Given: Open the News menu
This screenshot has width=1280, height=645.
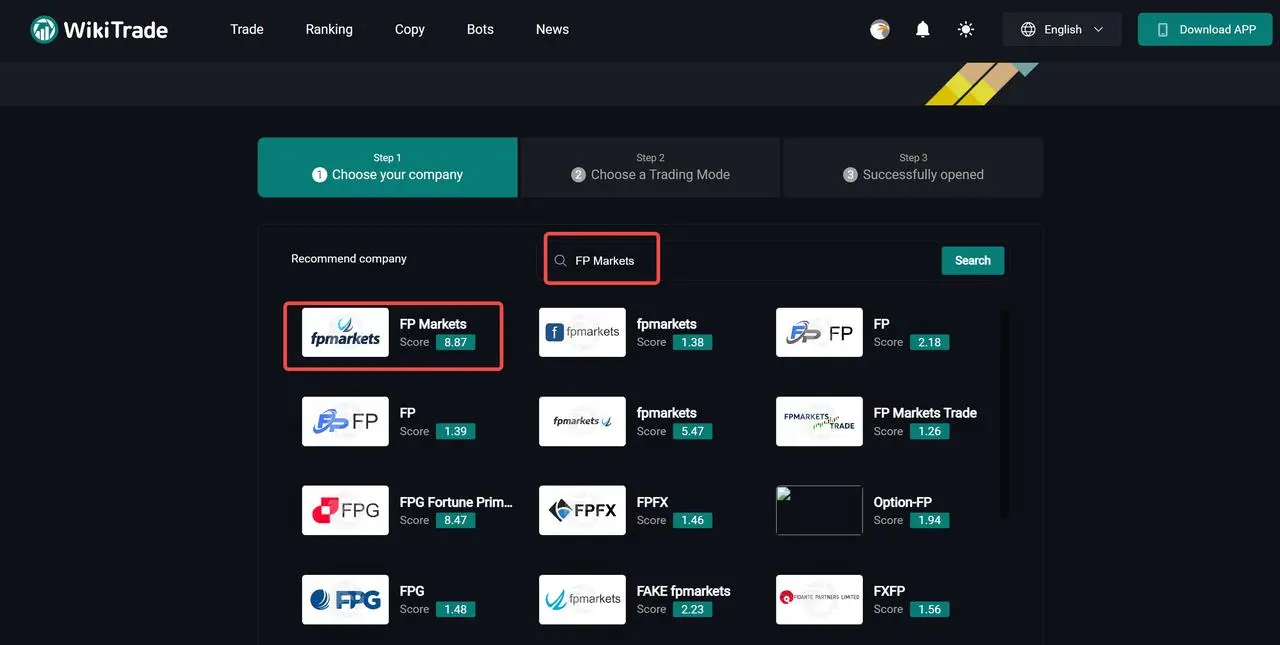Looking at the screenshot, I should click(552, 29).
